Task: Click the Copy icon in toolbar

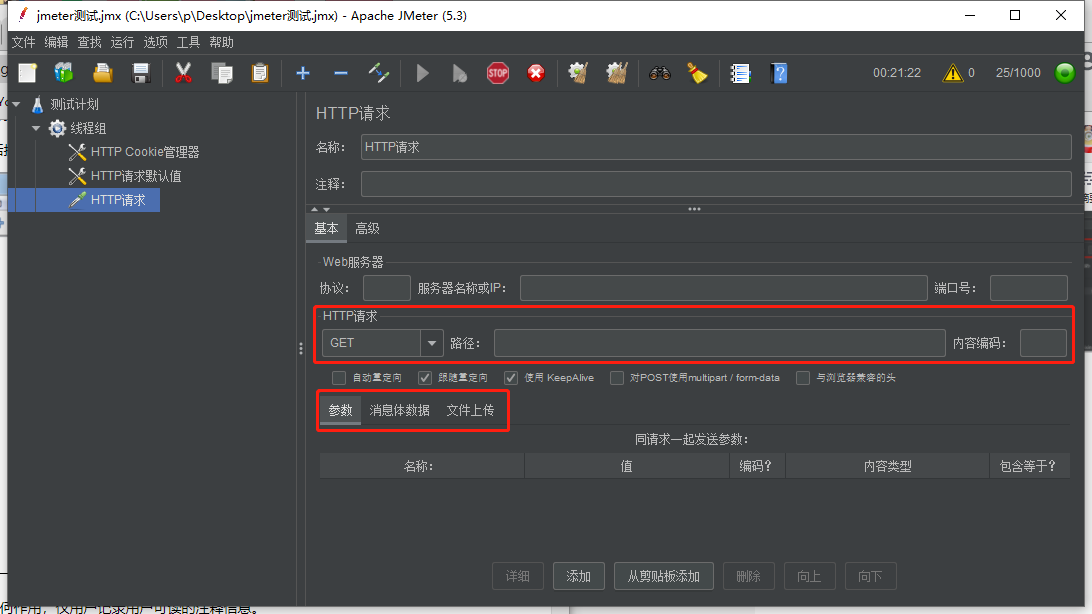Action: click(x=221, y=73)
